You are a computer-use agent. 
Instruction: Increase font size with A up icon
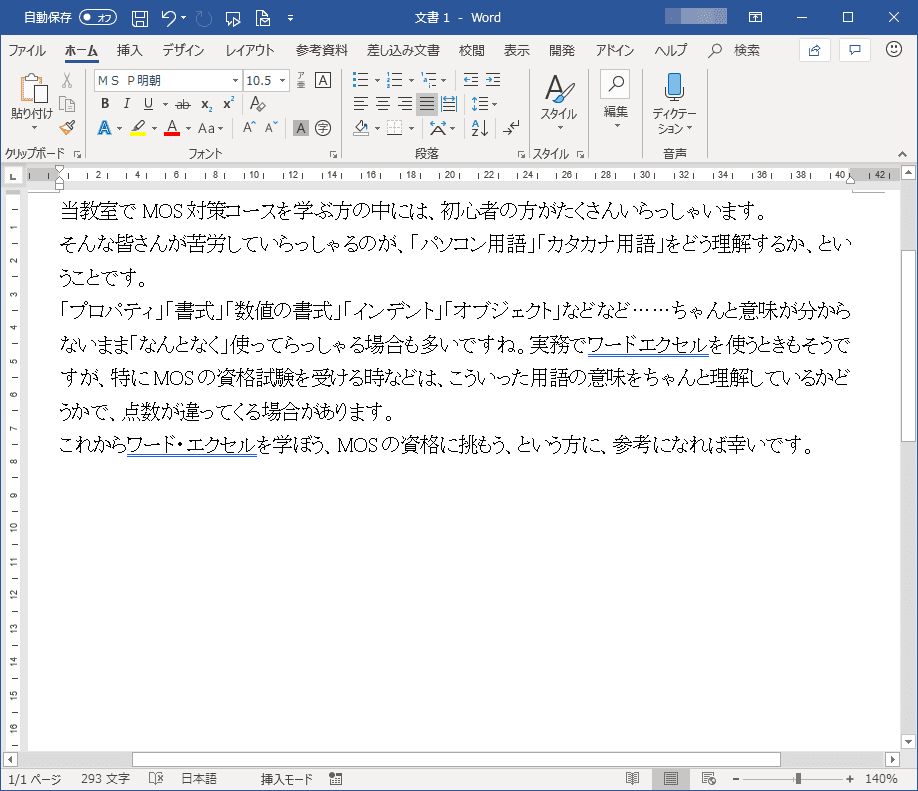(x=249, y=128)
